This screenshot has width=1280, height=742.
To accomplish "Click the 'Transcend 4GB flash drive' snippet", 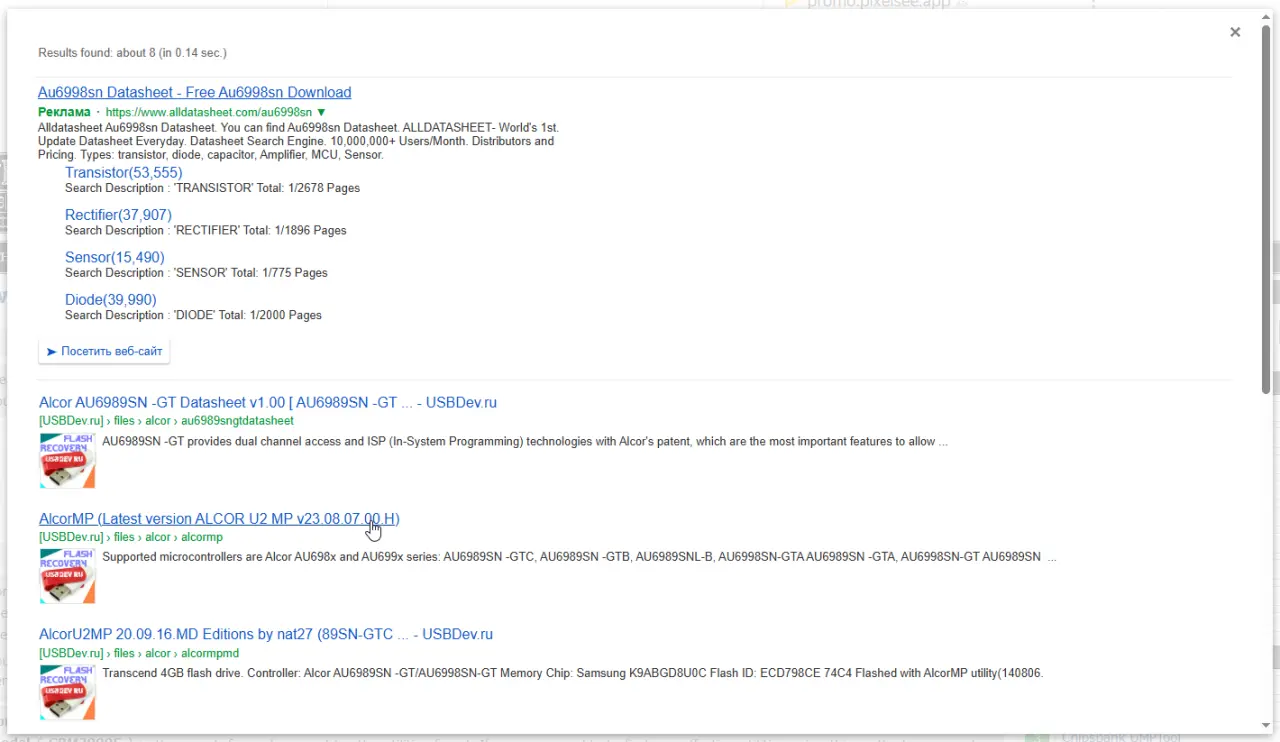I will (x=573, y=673).
